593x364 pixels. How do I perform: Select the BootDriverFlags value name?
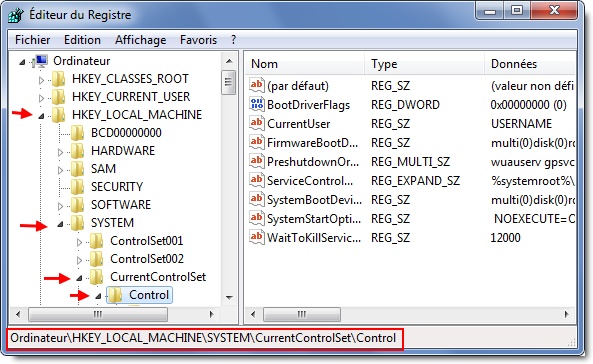308,105
